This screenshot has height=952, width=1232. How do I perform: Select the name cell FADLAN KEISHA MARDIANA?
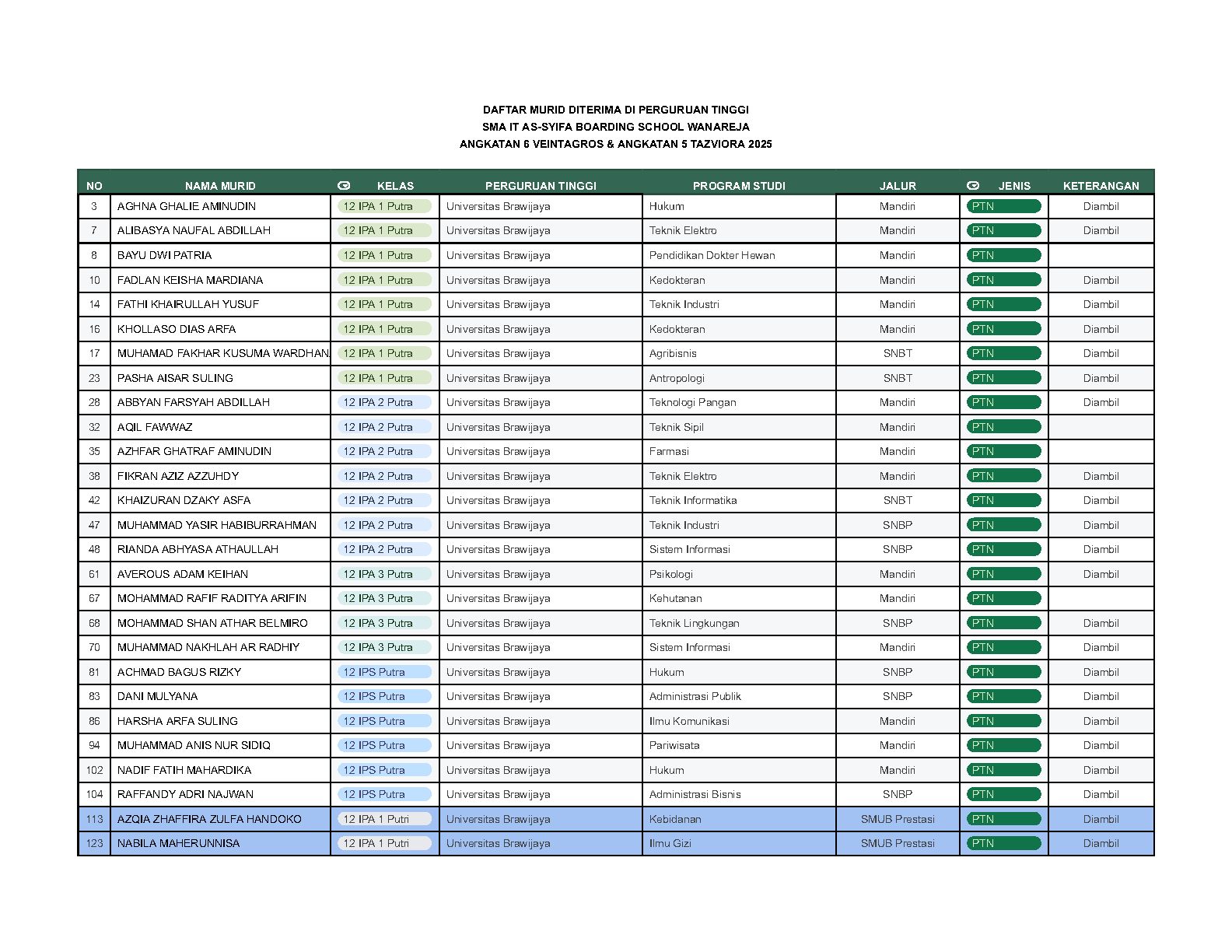click(191, 281)
